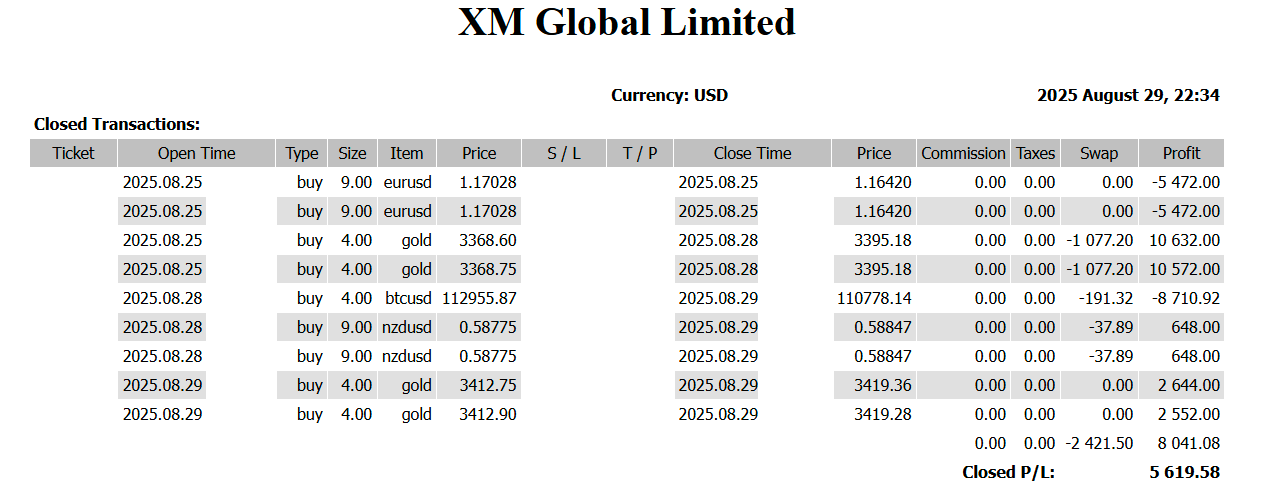1267x487 pixels.
Task: Select the Profit column header
Action: [x=1181, y=153]
